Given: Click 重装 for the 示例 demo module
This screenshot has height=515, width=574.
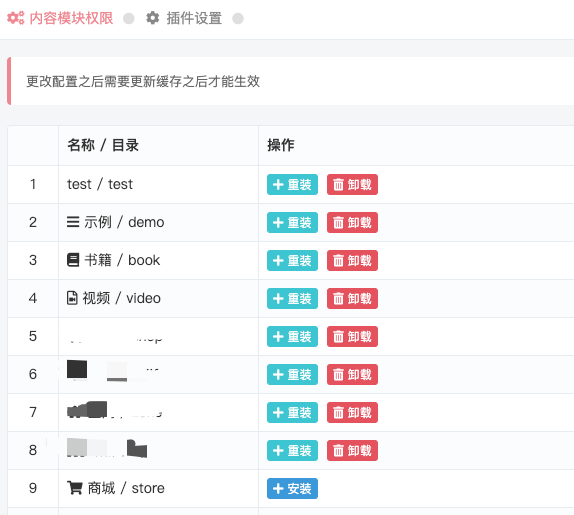Looking at the screenshot, I should coord(292,223).
